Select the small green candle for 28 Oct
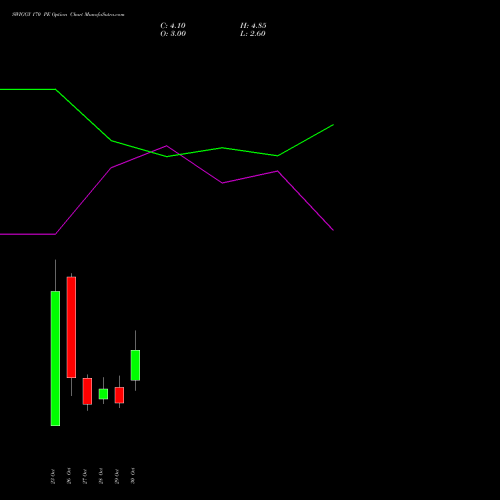This screenshot has height=500, width=500. (103, 394)
